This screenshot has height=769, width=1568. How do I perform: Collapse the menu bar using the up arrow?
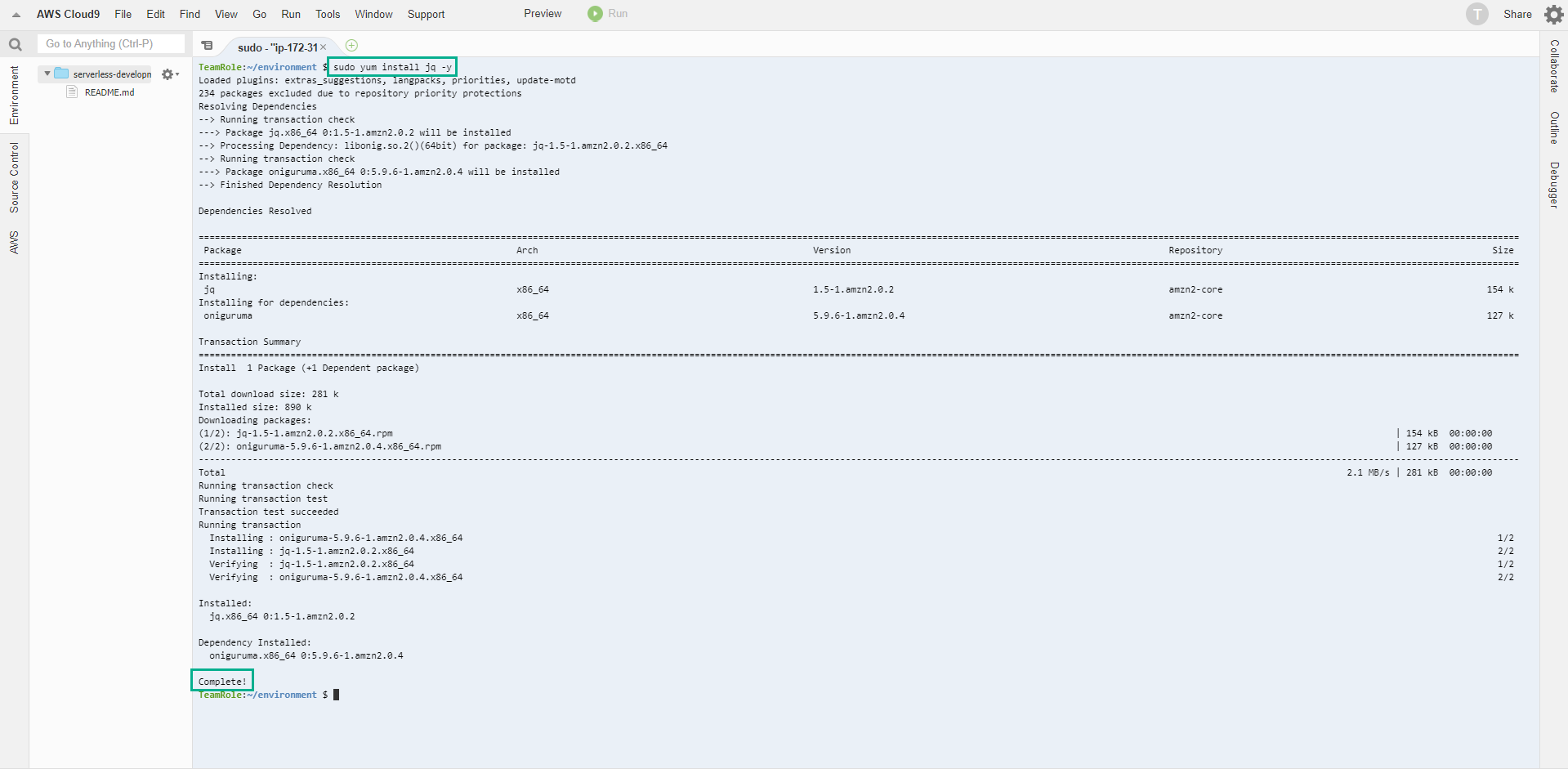tap(16, 15)
